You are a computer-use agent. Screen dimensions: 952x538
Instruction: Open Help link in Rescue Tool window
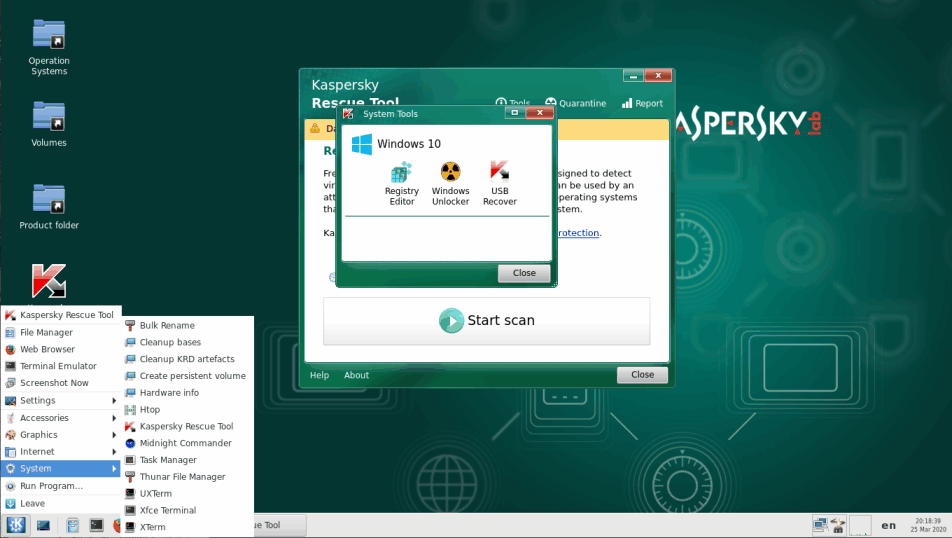pyautogui.click(x=319, y=375)
